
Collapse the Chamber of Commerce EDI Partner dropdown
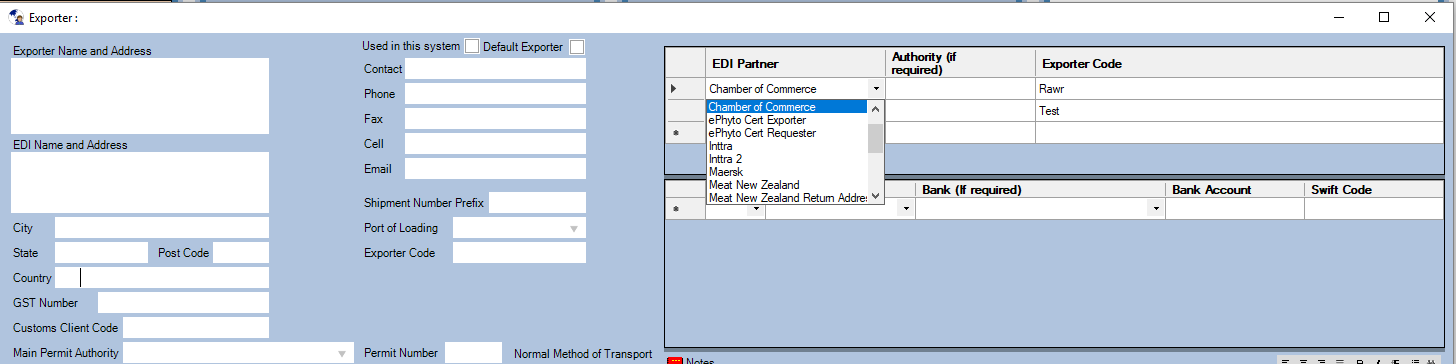pos(876,89)
